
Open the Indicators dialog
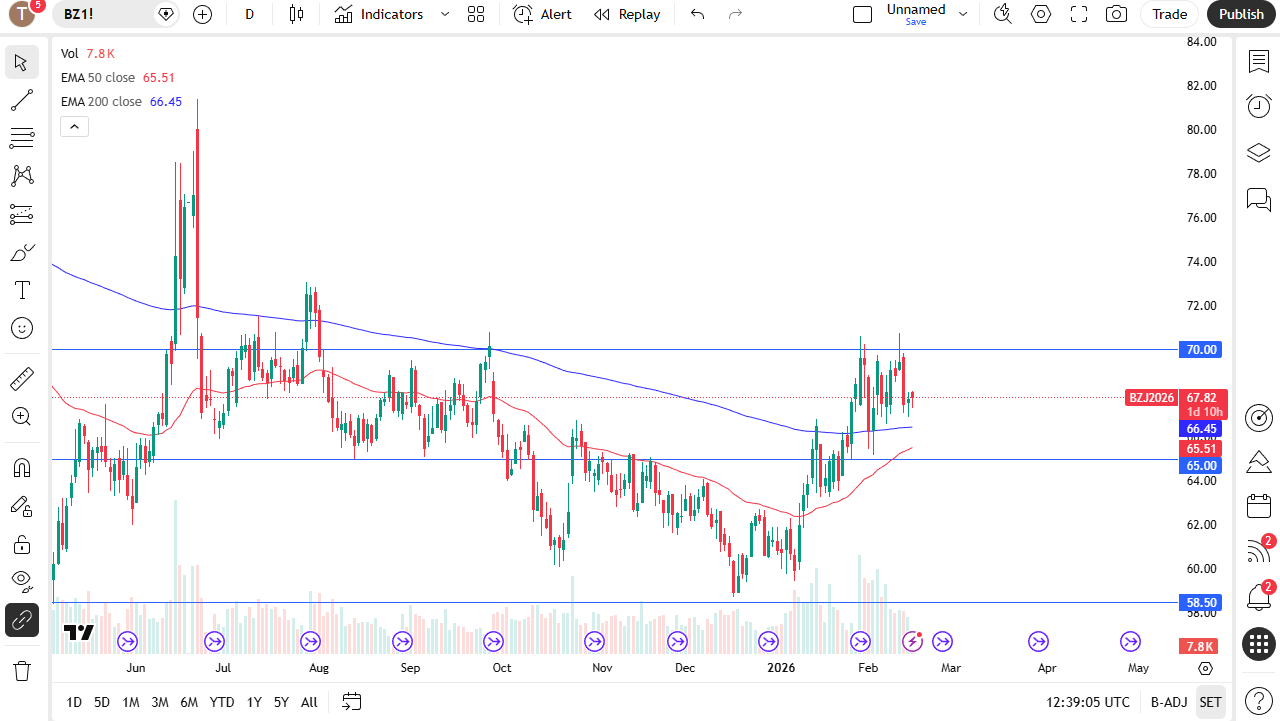click(379, 14)
